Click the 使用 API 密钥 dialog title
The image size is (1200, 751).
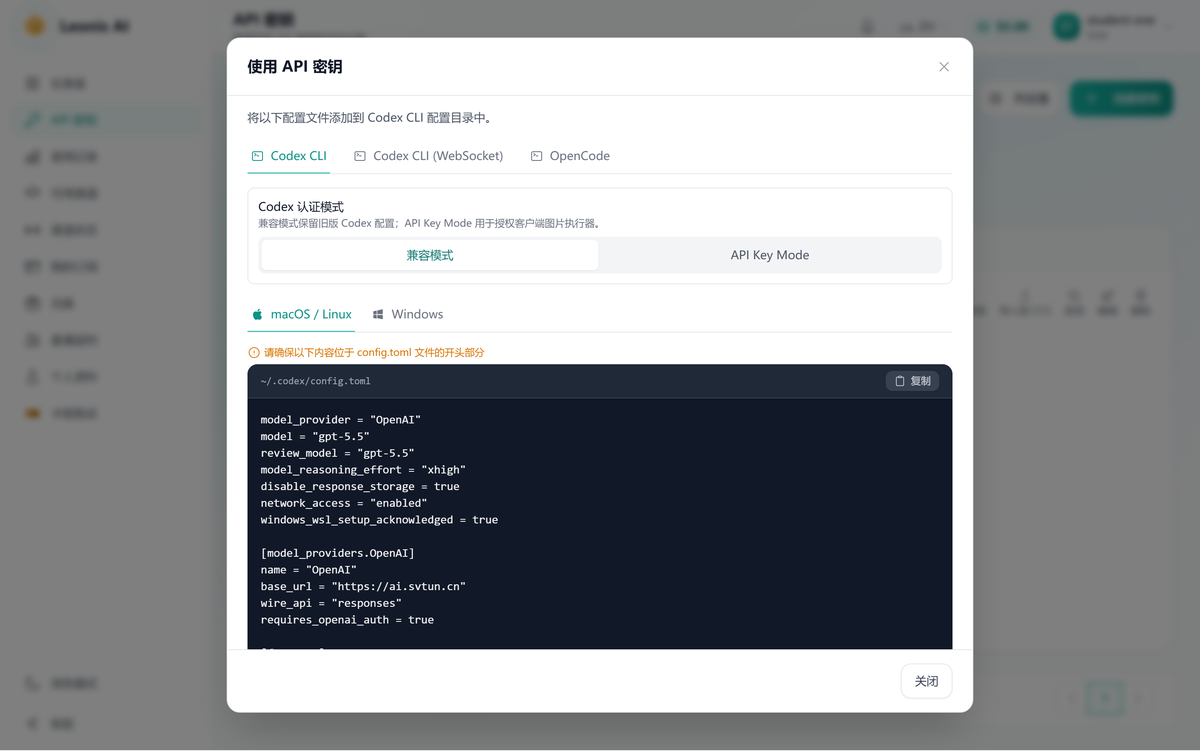295,67
